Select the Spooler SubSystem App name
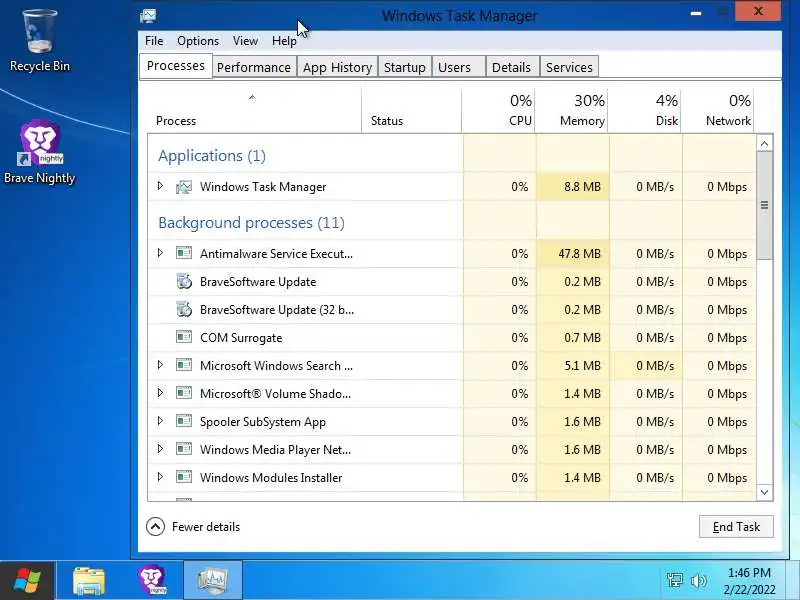The height and width of the screenshot is (600, 800). point(263,422)
